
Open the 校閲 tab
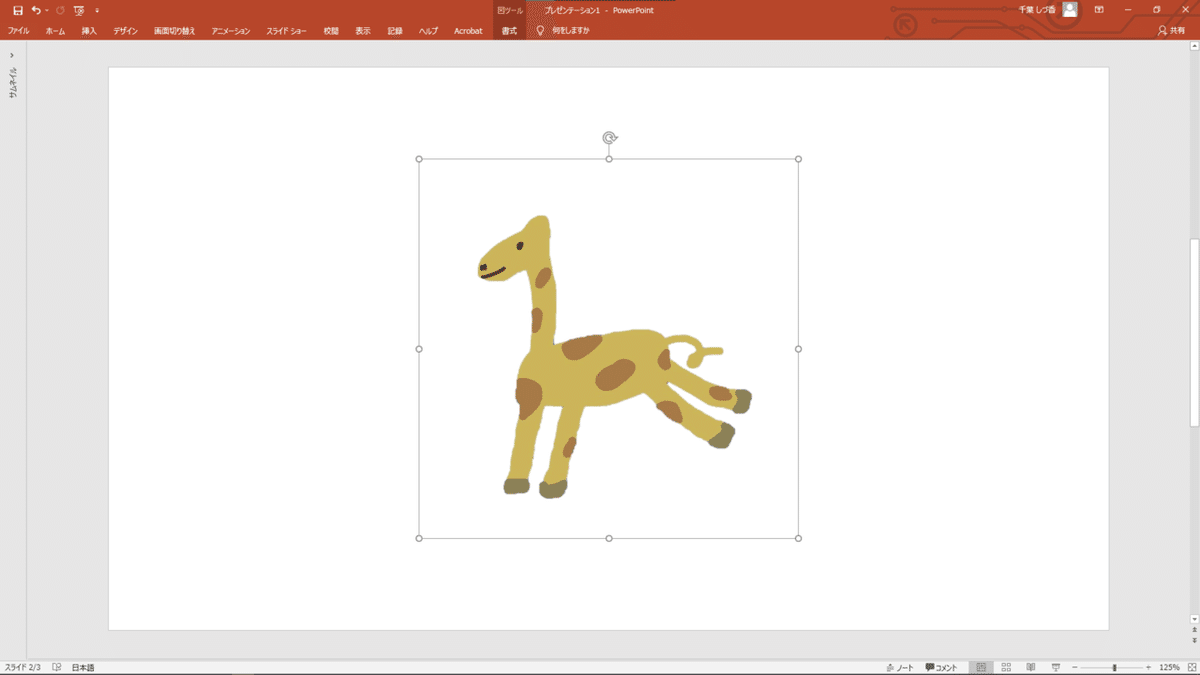click(331, 31)
